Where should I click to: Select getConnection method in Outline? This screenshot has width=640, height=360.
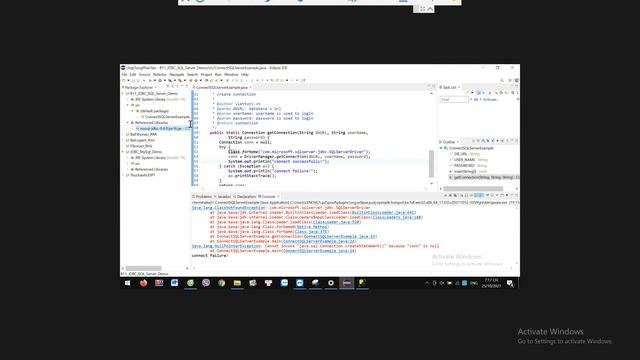pos(484,178)
